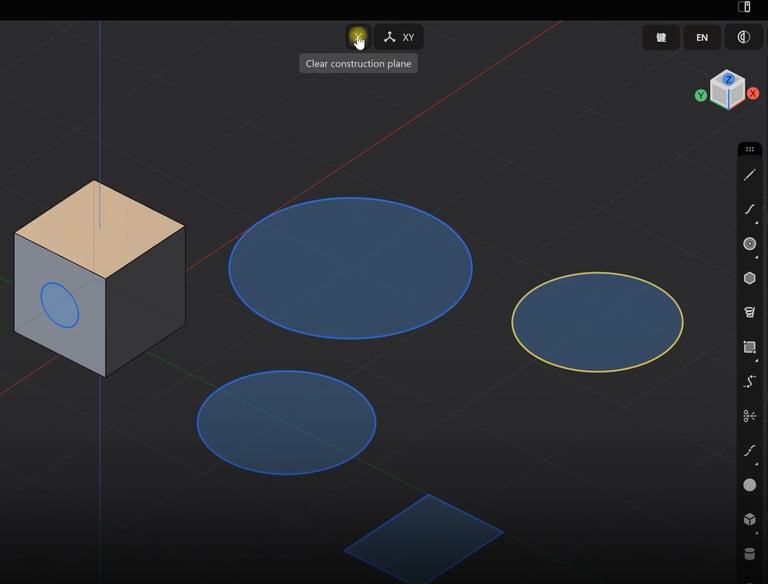Click the keyboard shortcuts button

(661, 37)
